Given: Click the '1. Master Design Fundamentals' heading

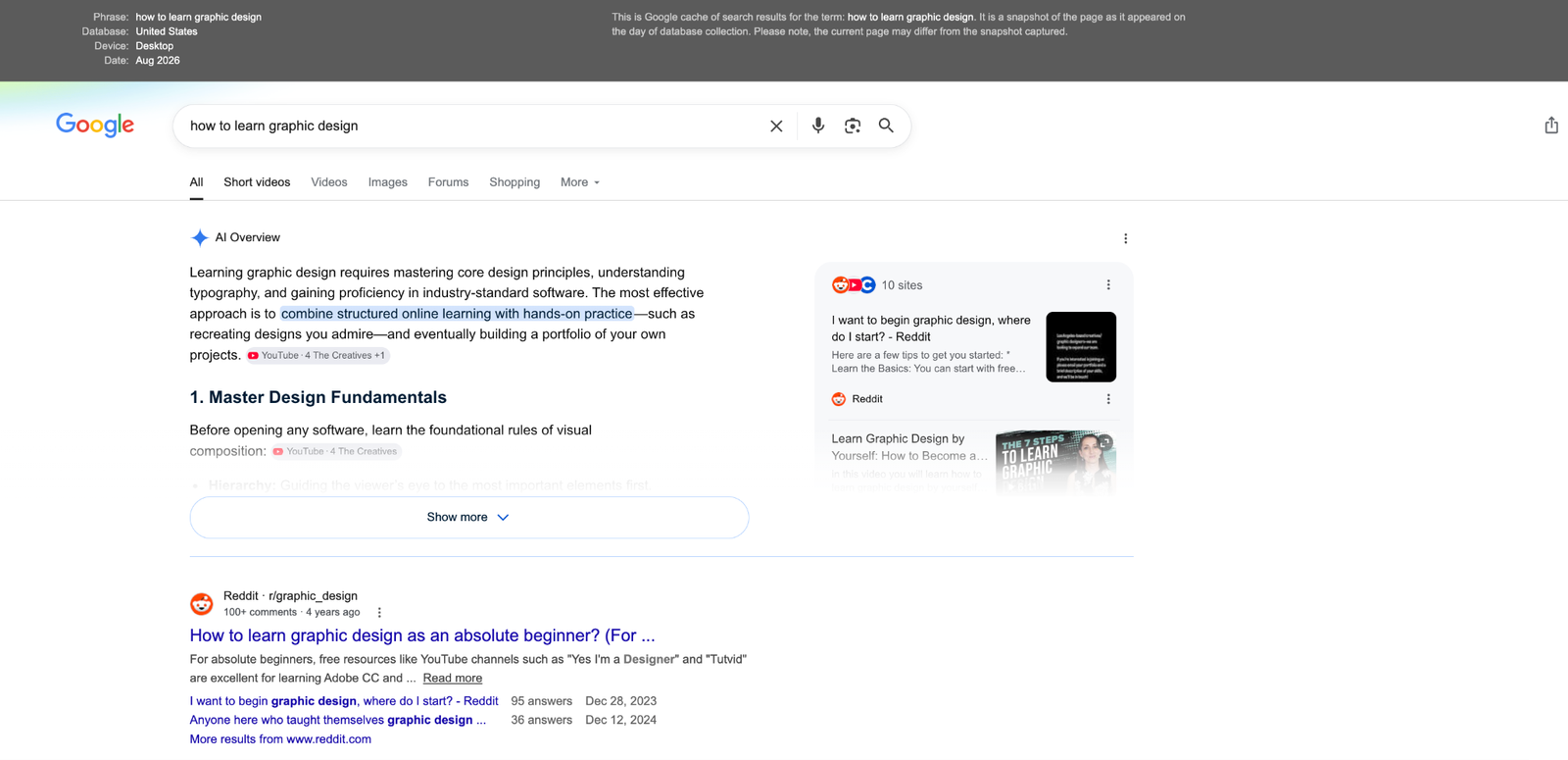Looking at the screenshot, I should [x=318, y=397].
